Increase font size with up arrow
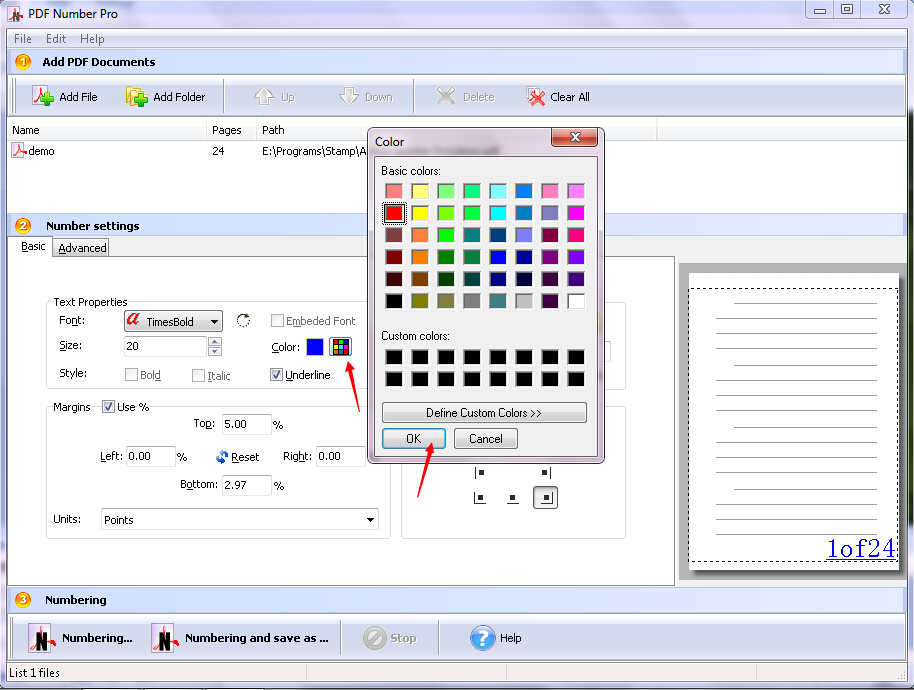 point(215,342)
